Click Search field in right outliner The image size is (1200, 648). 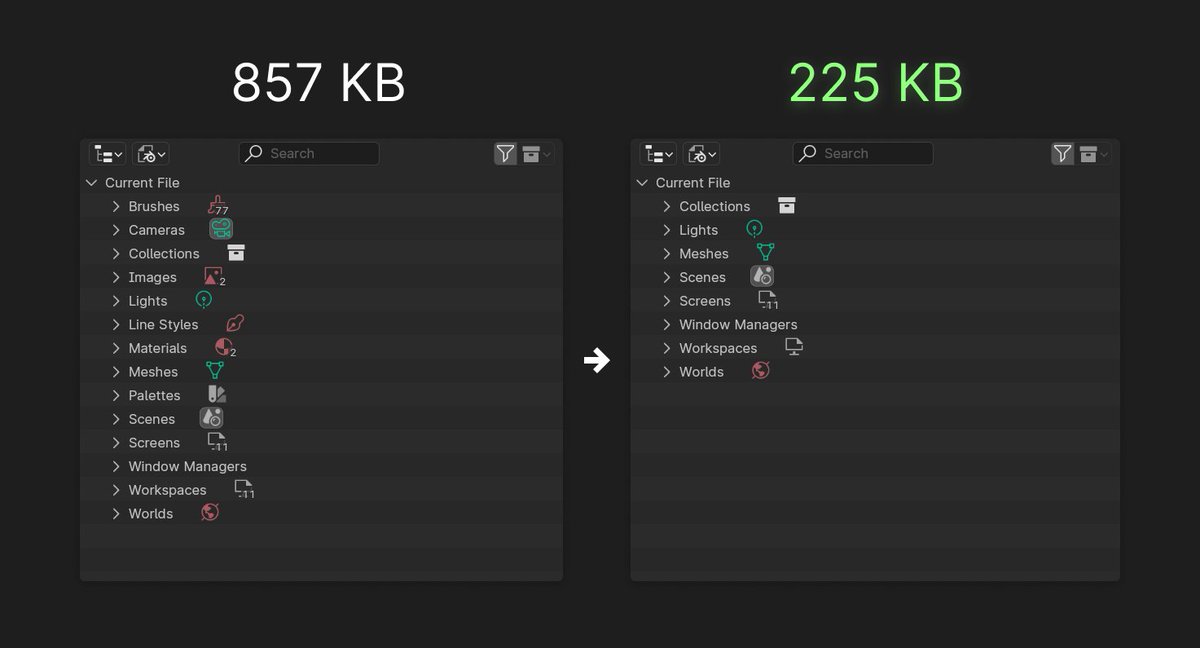point(863,153)
